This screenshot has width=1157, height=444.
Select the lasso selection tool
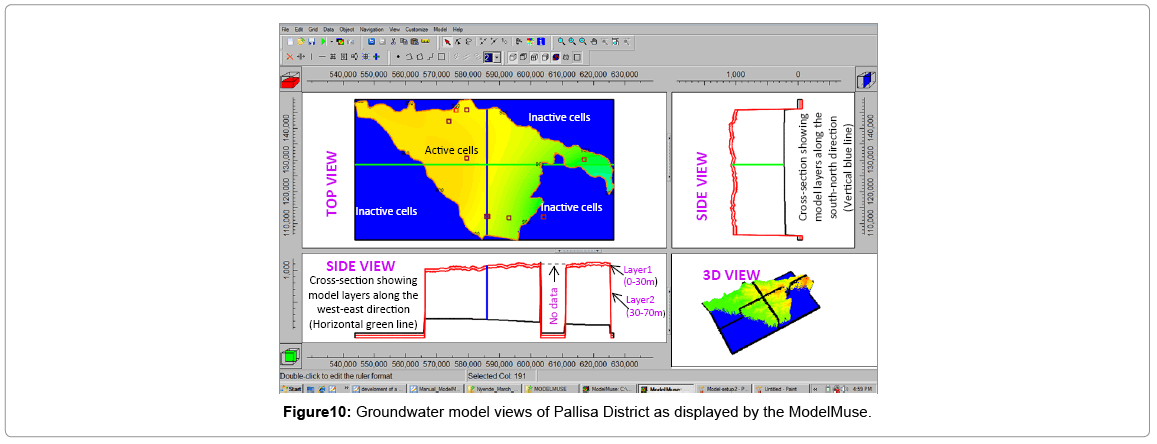coord(469,42)
